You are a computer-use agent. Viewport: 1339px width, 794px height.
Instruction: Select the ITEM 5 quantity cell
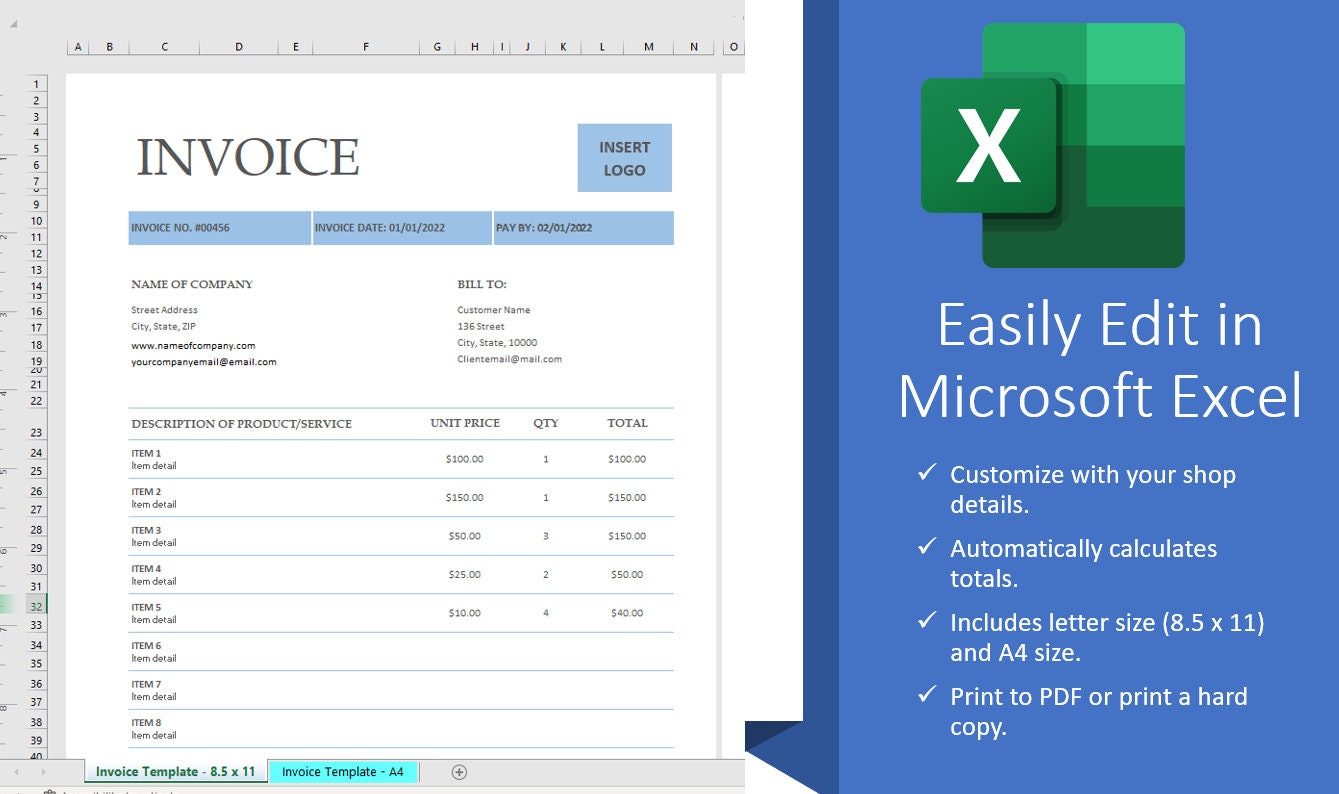pos(546,613)
